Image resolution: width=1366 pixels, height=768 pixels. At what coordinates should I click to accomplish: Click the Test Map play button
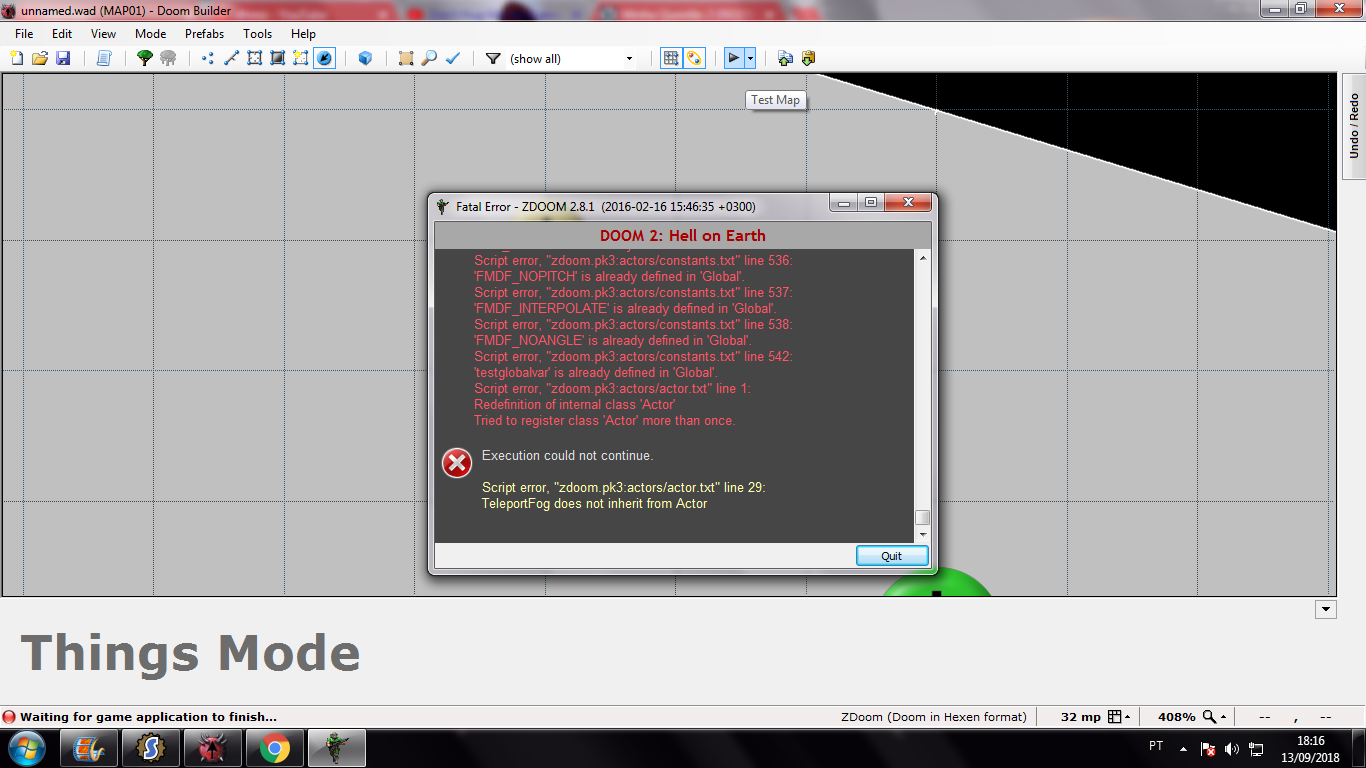coord(734,58)
